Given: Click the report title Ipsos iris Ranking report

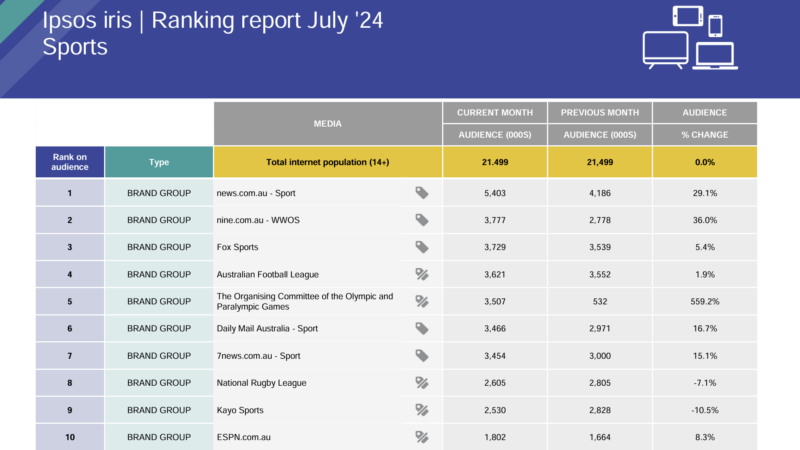Looking at the screenshot, I should [212, 20].
